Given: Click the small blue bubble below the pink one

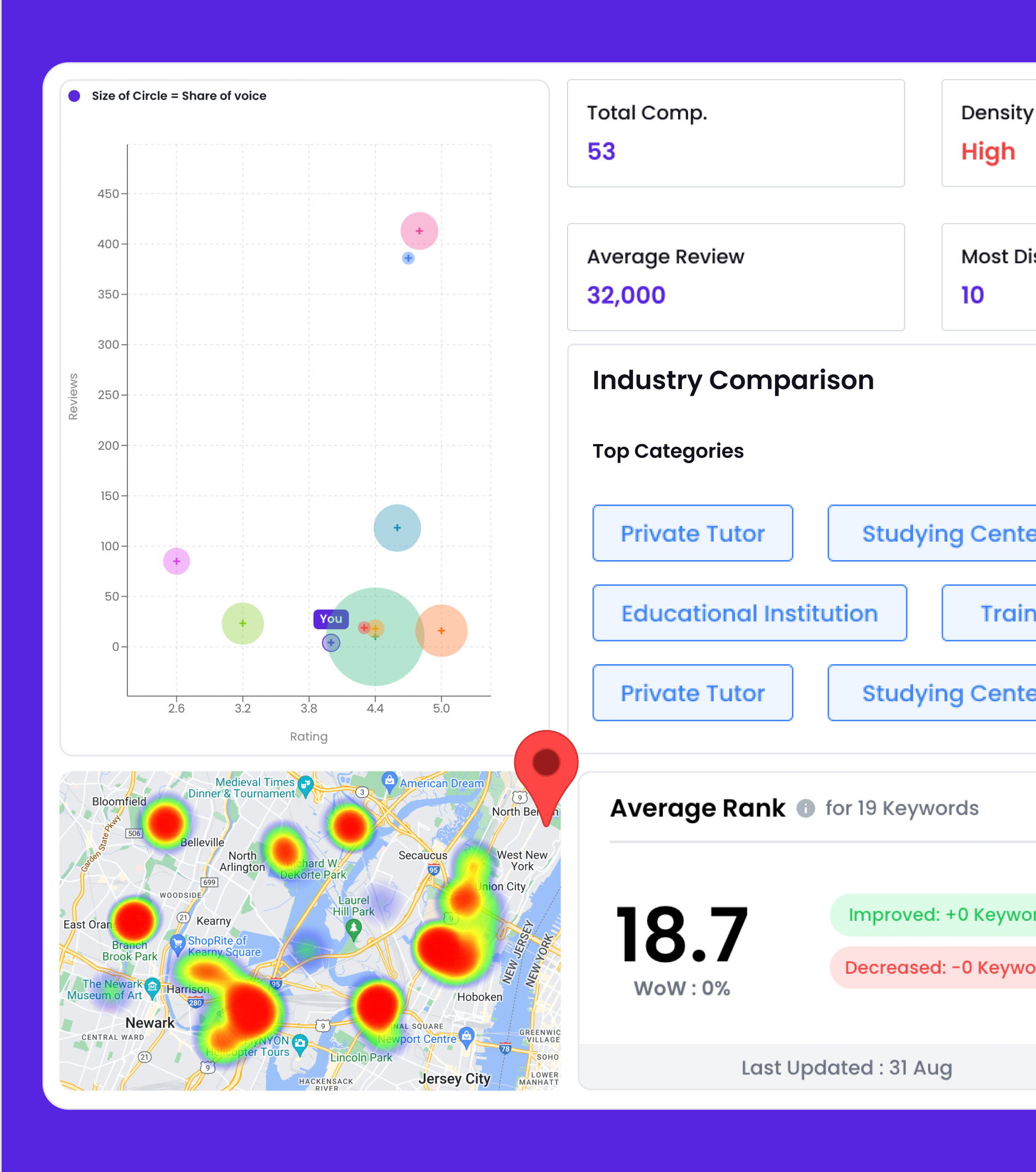Looking at the screenshot, I should click(x=408, y=258).
